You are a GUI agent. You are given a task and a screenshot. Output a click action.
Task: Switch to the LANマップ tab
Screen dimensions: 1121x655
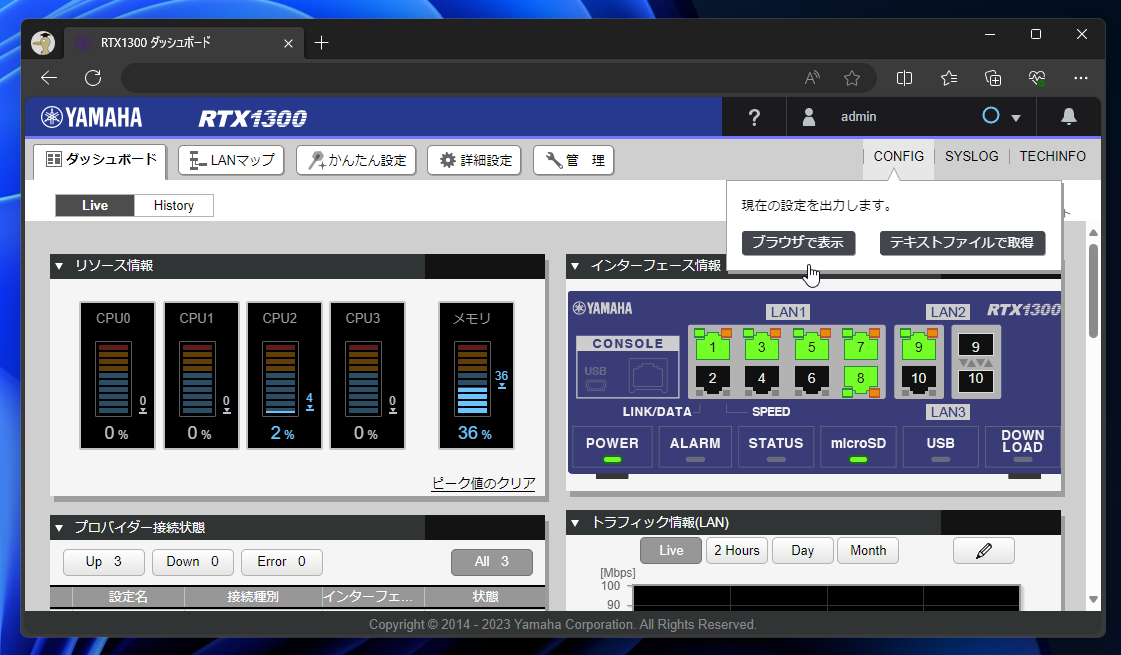coord(231,160)
